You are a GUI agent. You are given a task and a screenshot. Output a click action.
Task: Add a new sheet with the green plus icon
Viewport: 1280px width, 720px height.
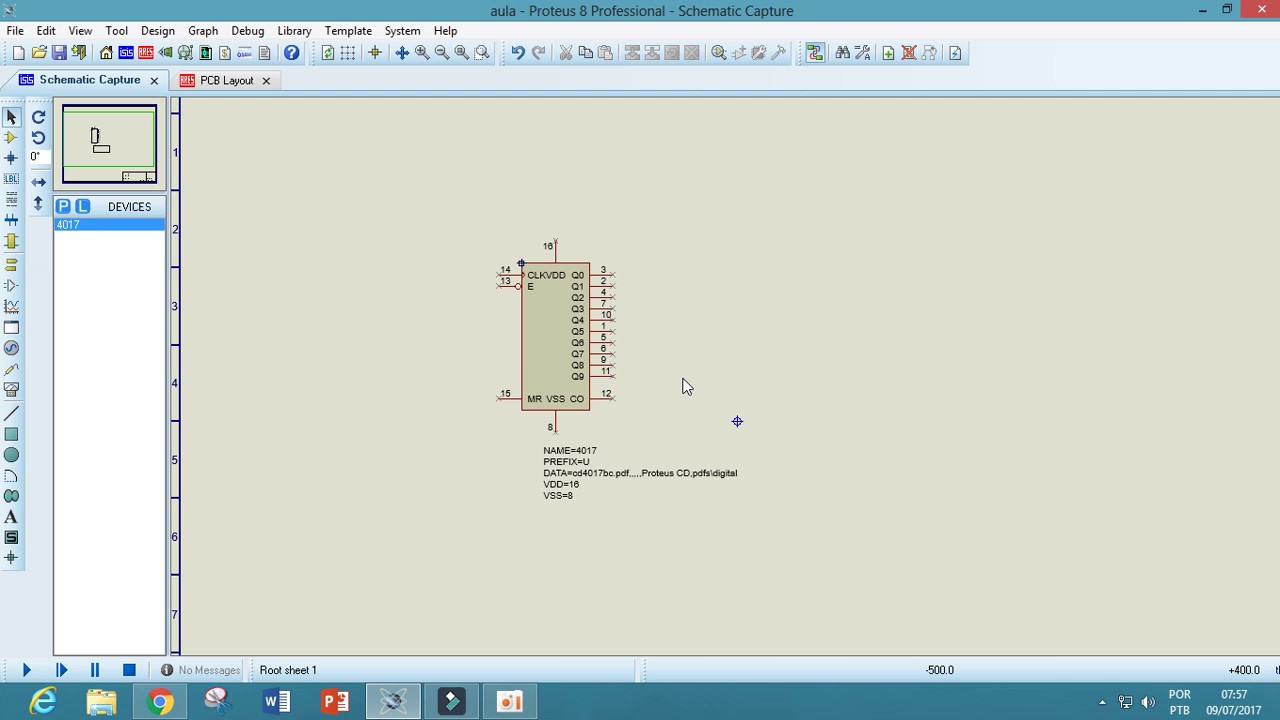888,53
